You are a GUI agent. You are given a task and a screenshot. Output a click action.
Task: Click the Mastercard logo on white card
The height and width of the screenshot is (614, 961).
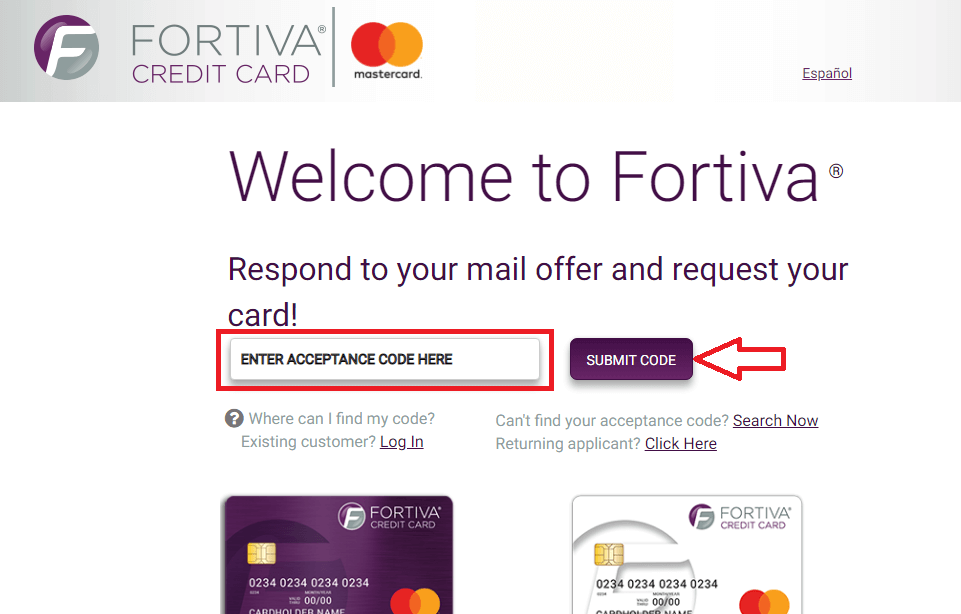click(764, 602)
